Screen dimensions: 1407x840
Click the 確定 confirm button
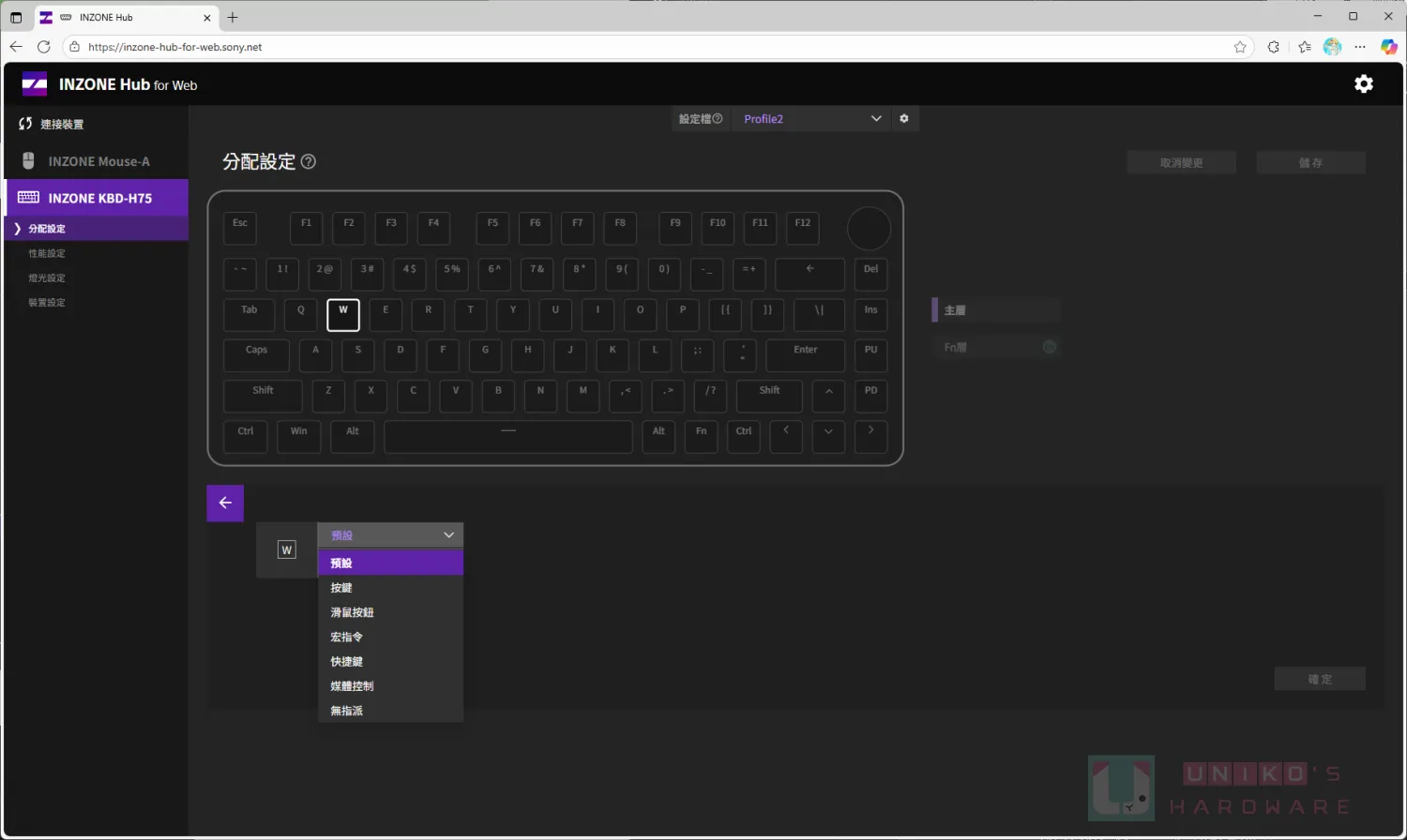1319,679
